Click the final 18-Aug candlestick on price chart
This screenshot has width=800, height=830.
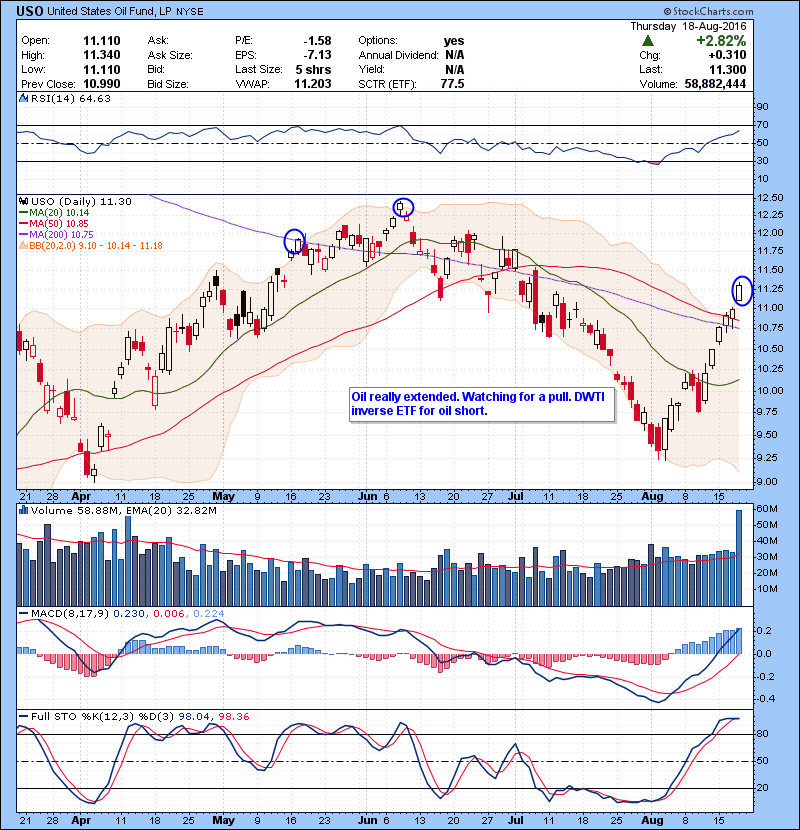pos(740,293)
